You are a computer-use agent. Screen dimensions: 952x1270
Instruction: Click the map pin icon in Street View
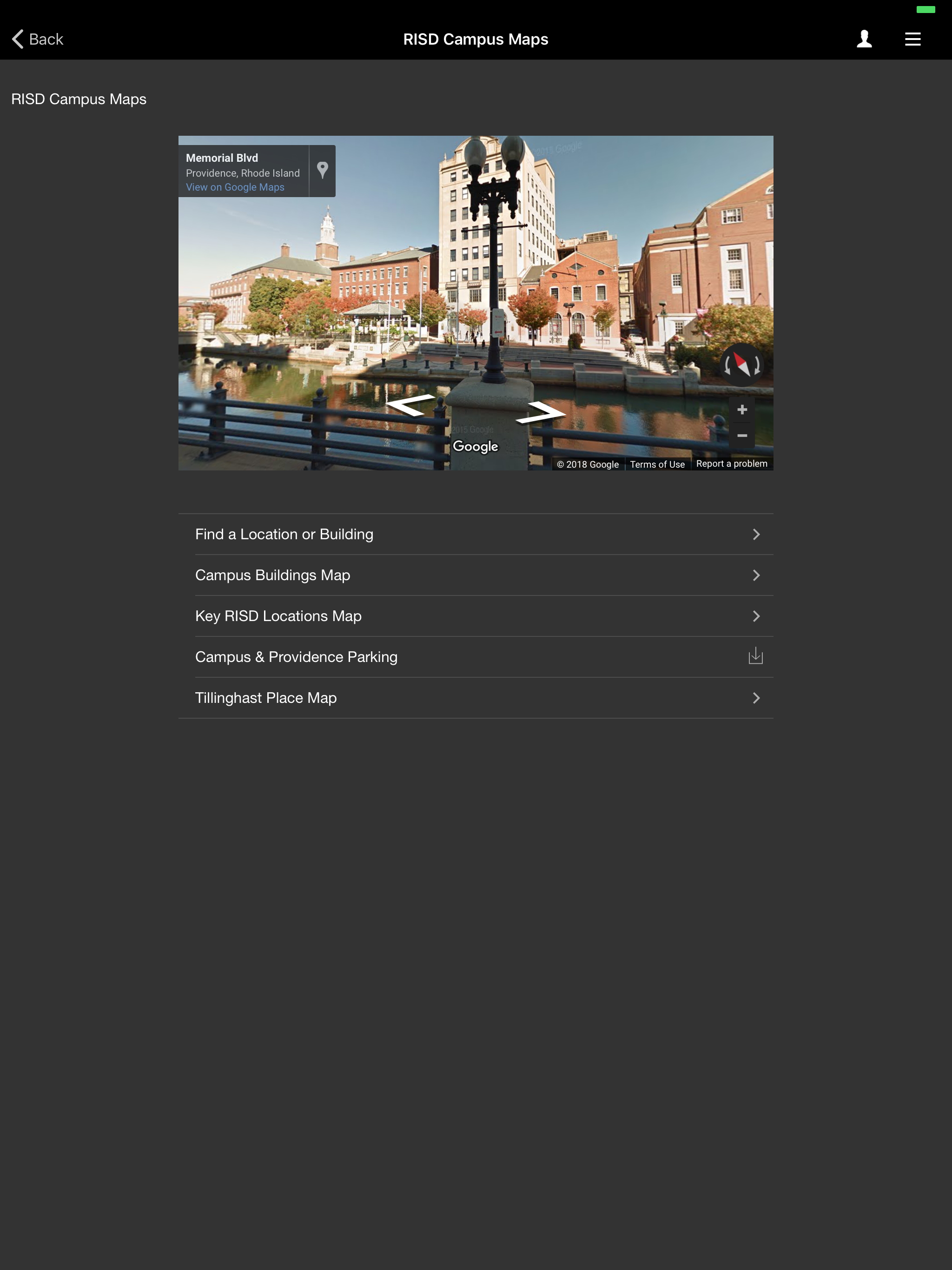coord(323,171)
